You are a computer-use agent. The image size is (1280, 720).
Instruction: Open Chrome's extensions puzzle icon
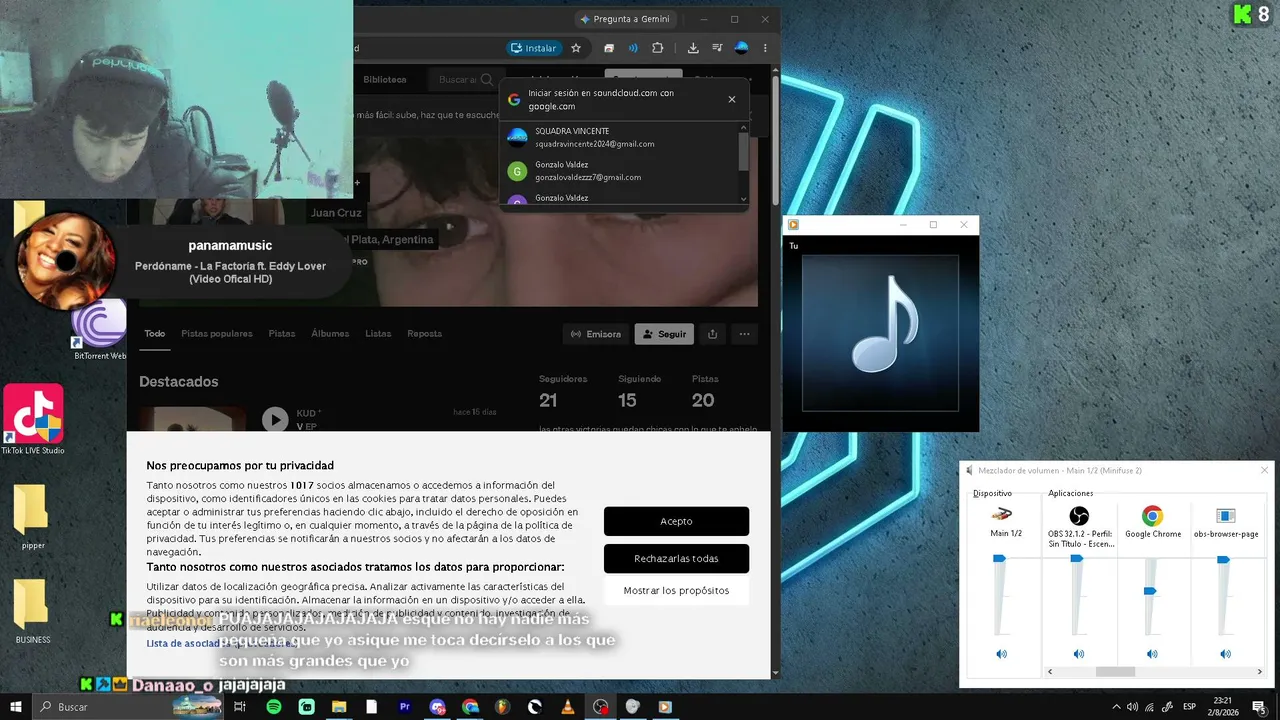click(657, 48)
